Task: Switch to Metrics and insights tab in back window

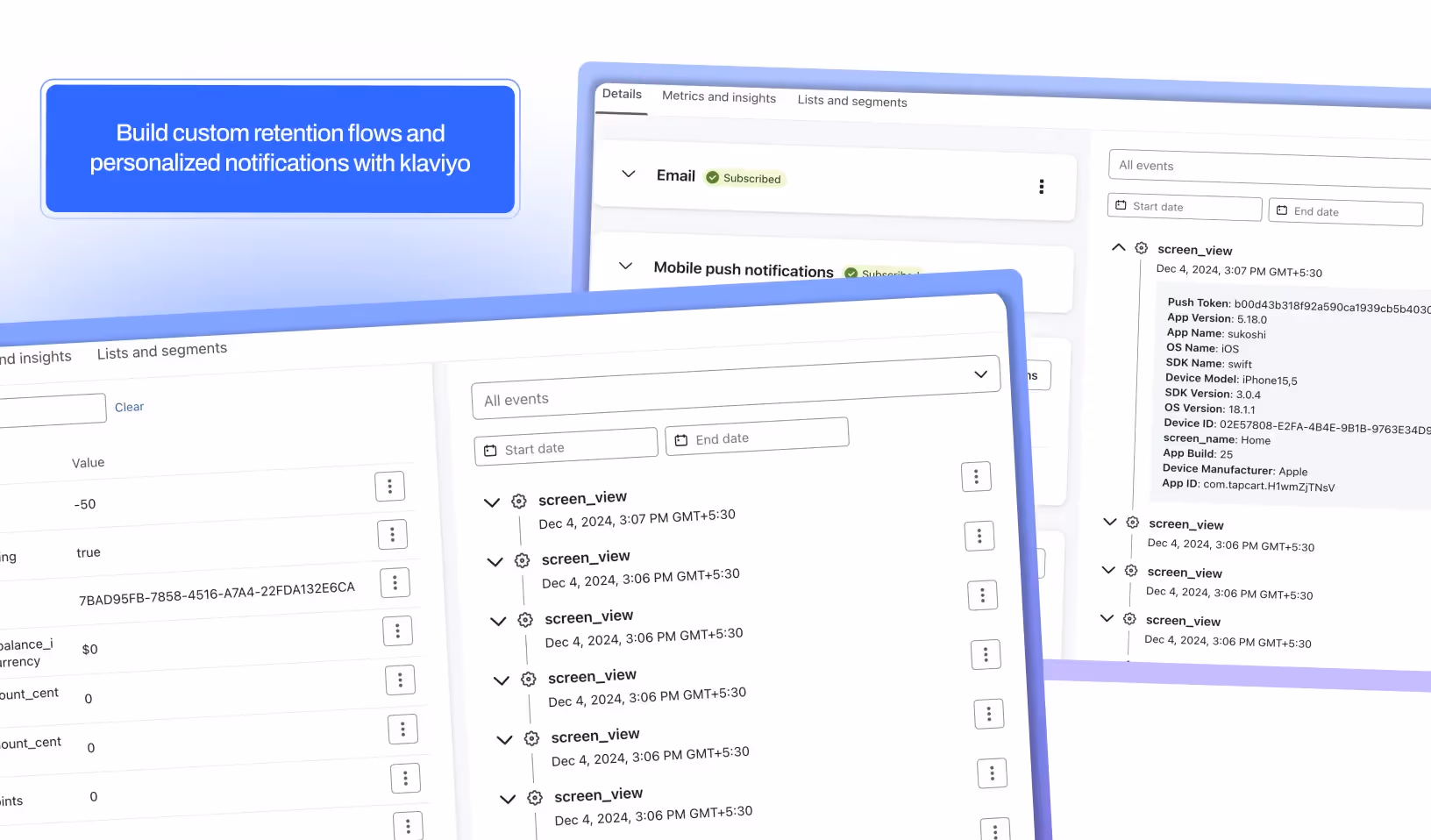Action: [719, 96]
